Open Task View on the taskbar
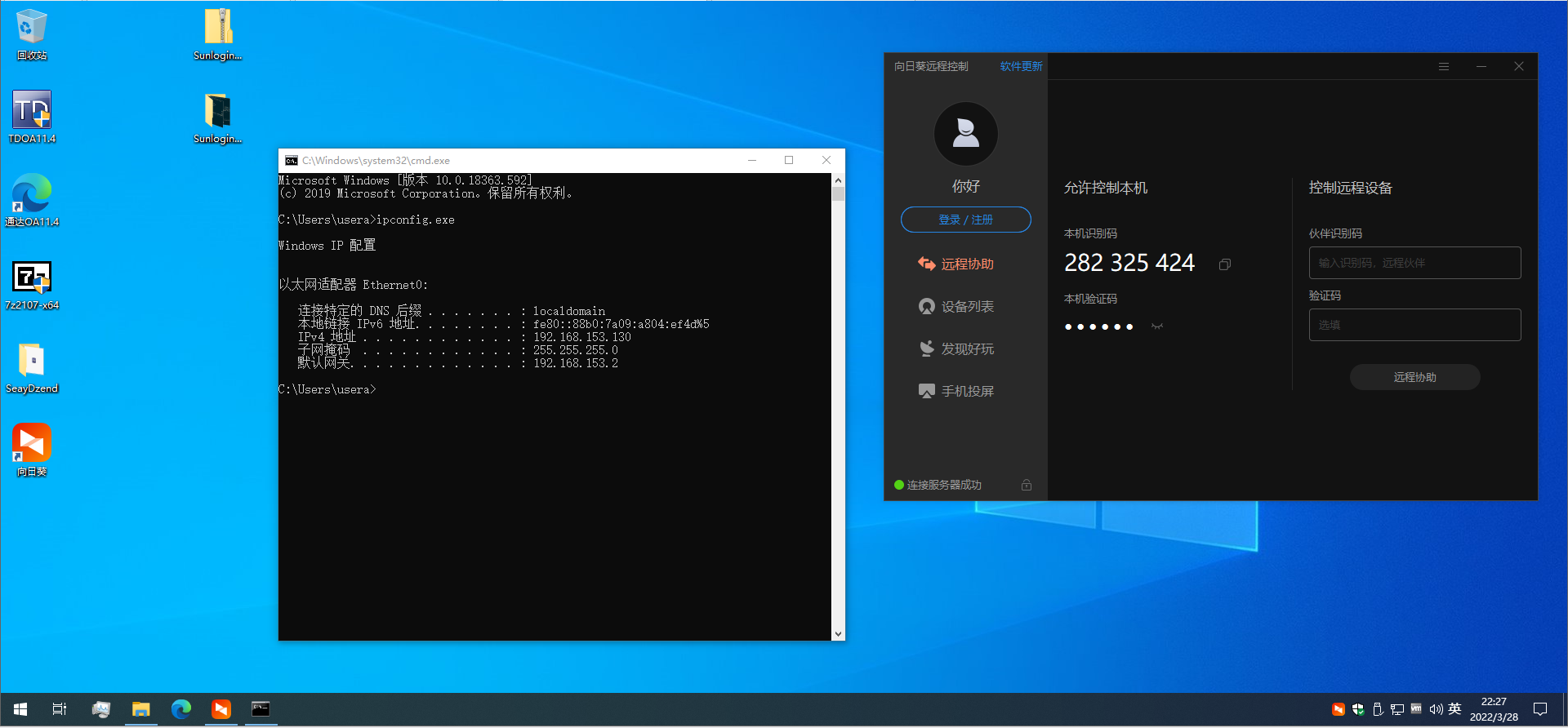This screenshot has height=728, width=1568. pos(60,709)
